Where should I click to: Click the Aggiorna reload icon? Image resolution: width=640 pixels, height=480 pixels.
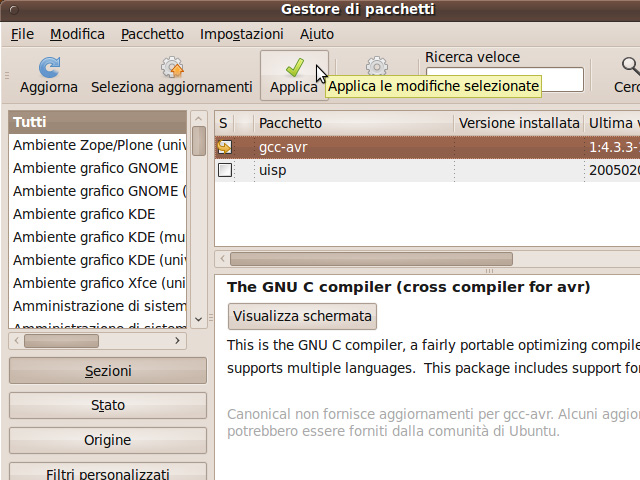coord(48,67)
